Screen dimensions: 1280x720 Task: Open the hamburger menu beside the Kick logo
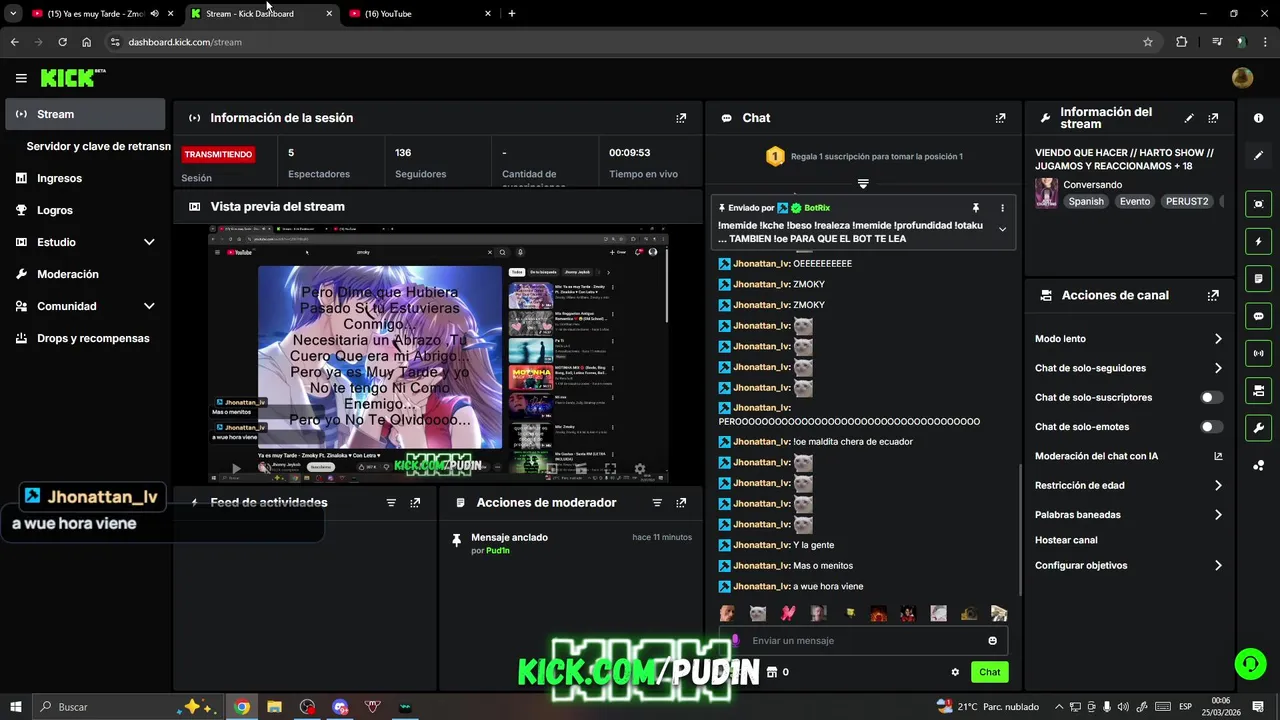point(21,78)
